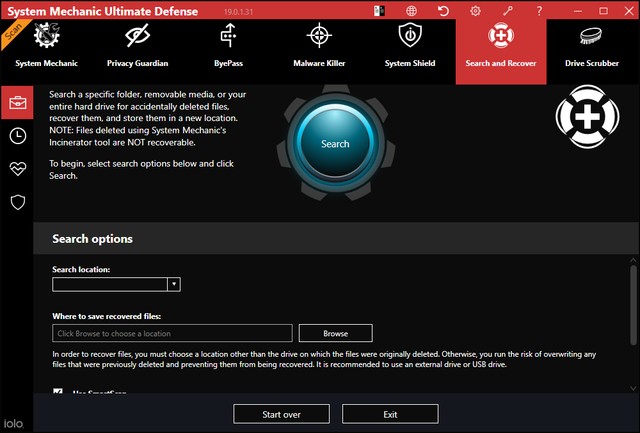Click inside the Search location combo box
Screen dimensions: 640x433
click(110, 284)
